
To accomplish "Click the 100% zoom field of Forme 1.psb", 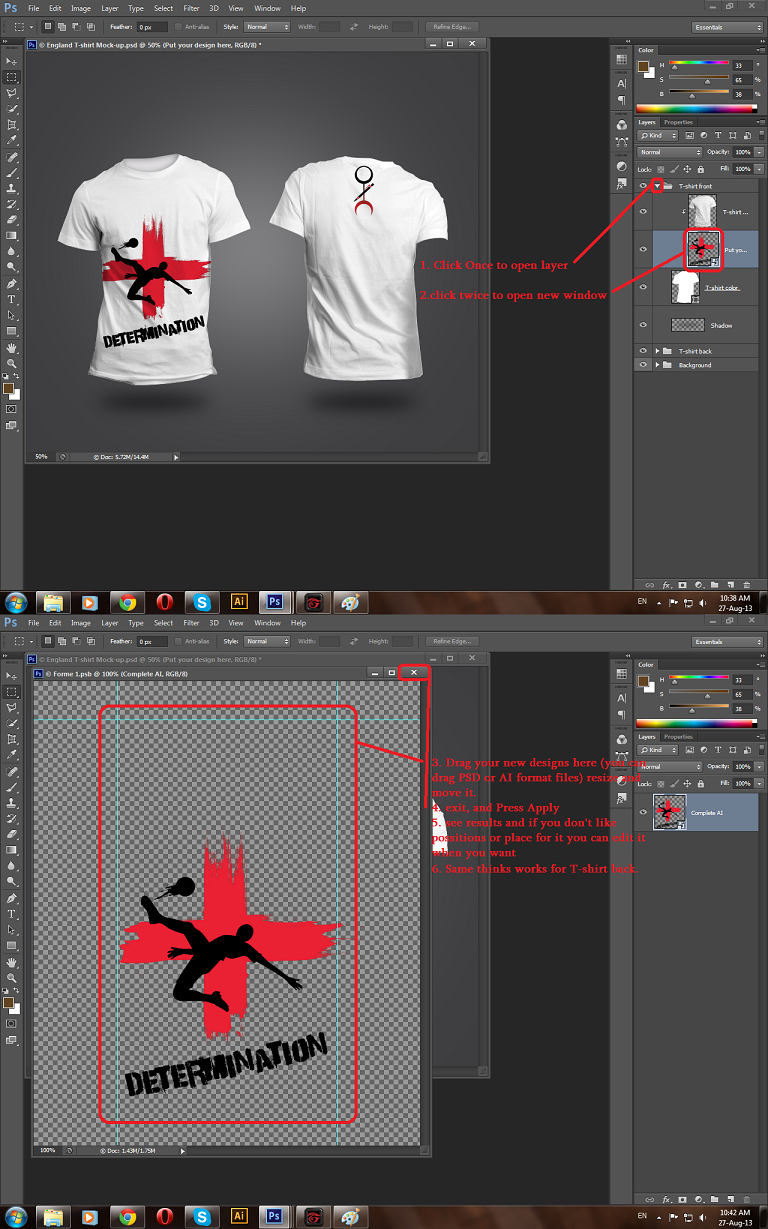I will [x=47, y=1151].
